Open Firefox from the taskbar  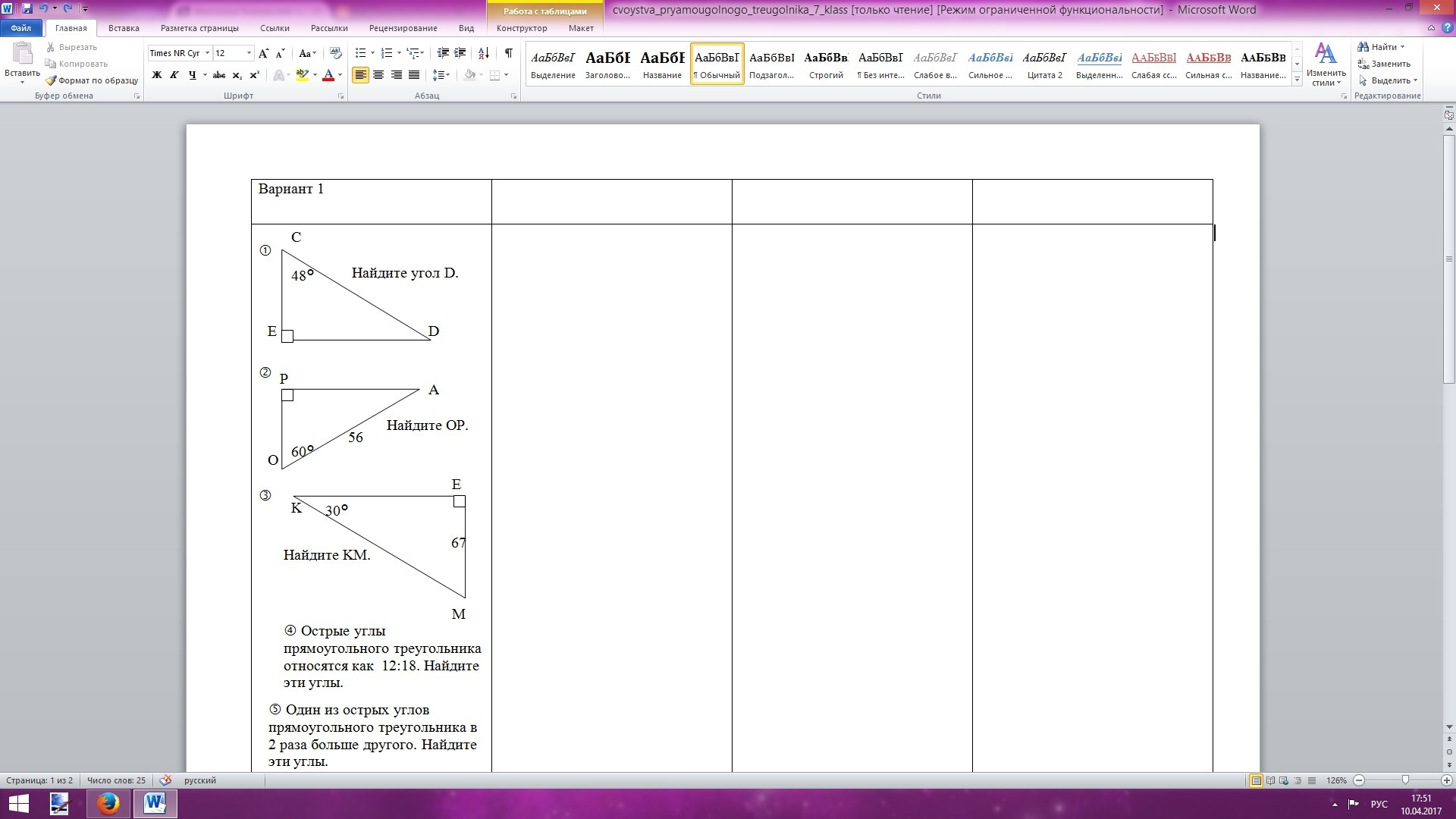click(x=108, y=803)
